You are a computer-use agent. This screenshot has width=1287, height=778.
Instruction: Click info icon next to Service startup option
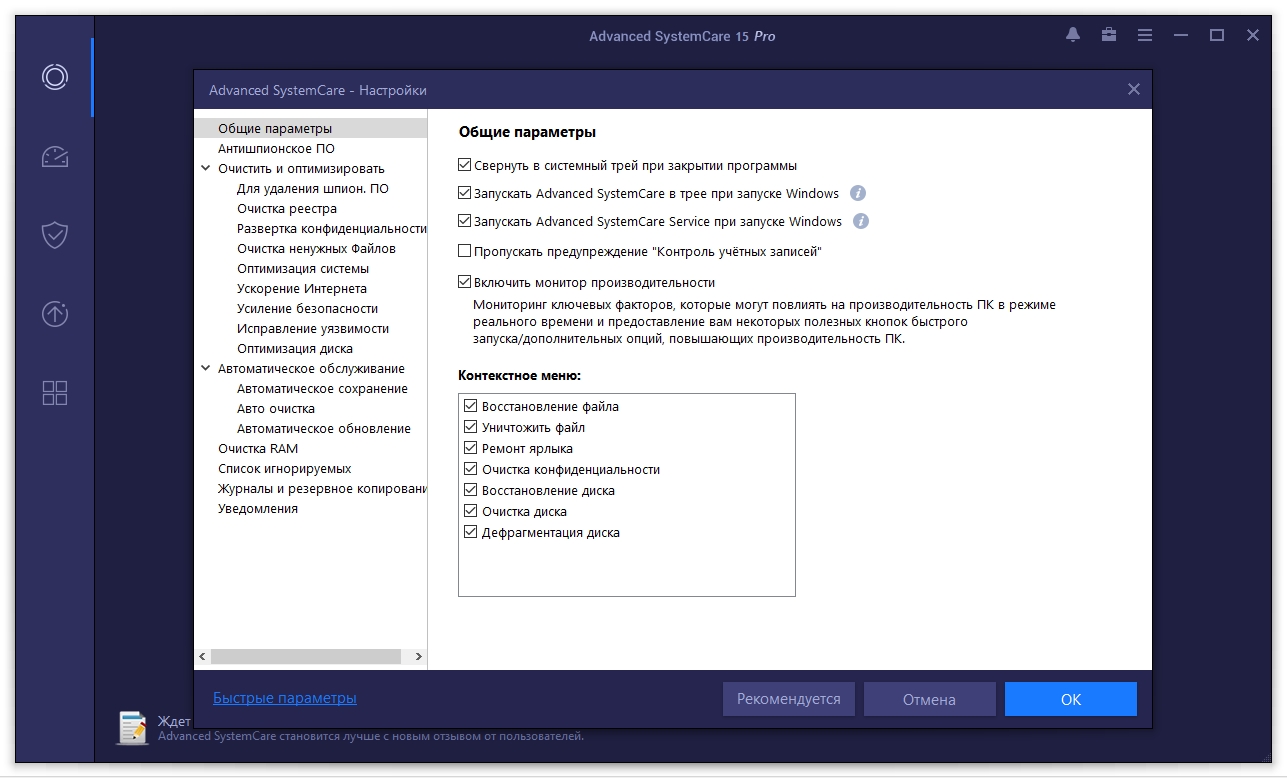tap(861, 222)
